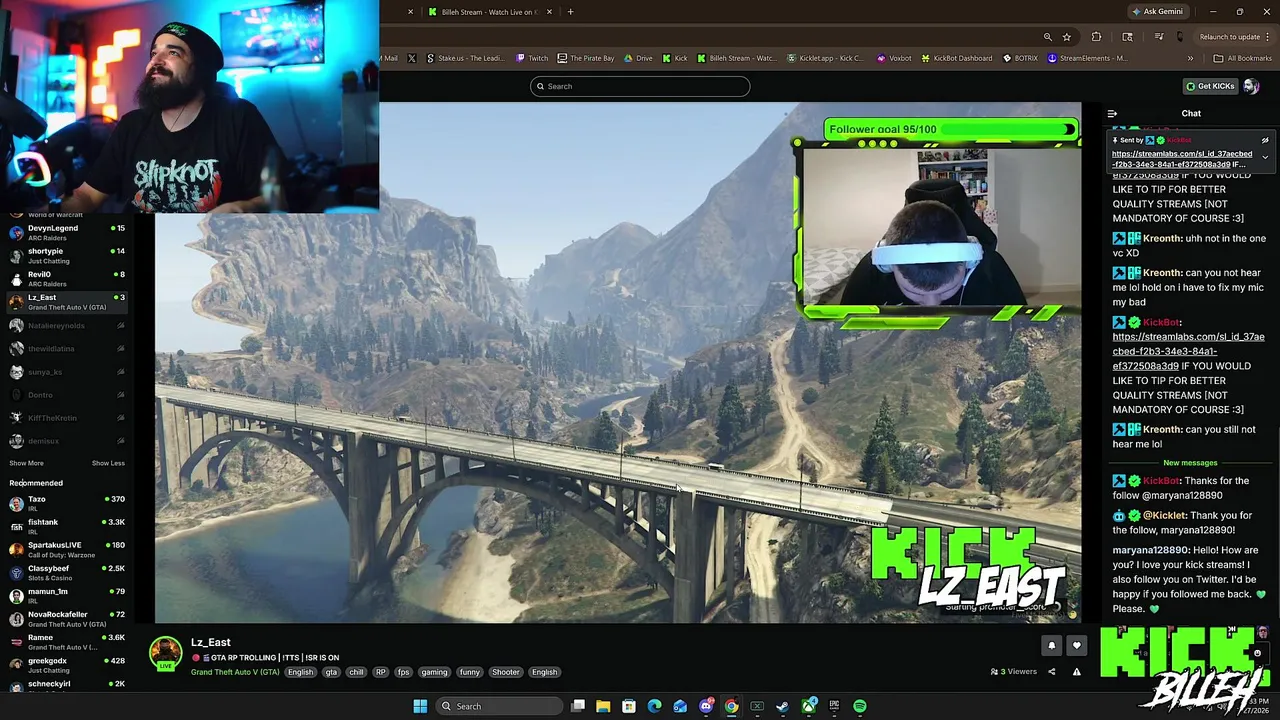The image size is (1280, 720).
Task: Open StreamElements bookmark
Action: [x=1087, y=58]
